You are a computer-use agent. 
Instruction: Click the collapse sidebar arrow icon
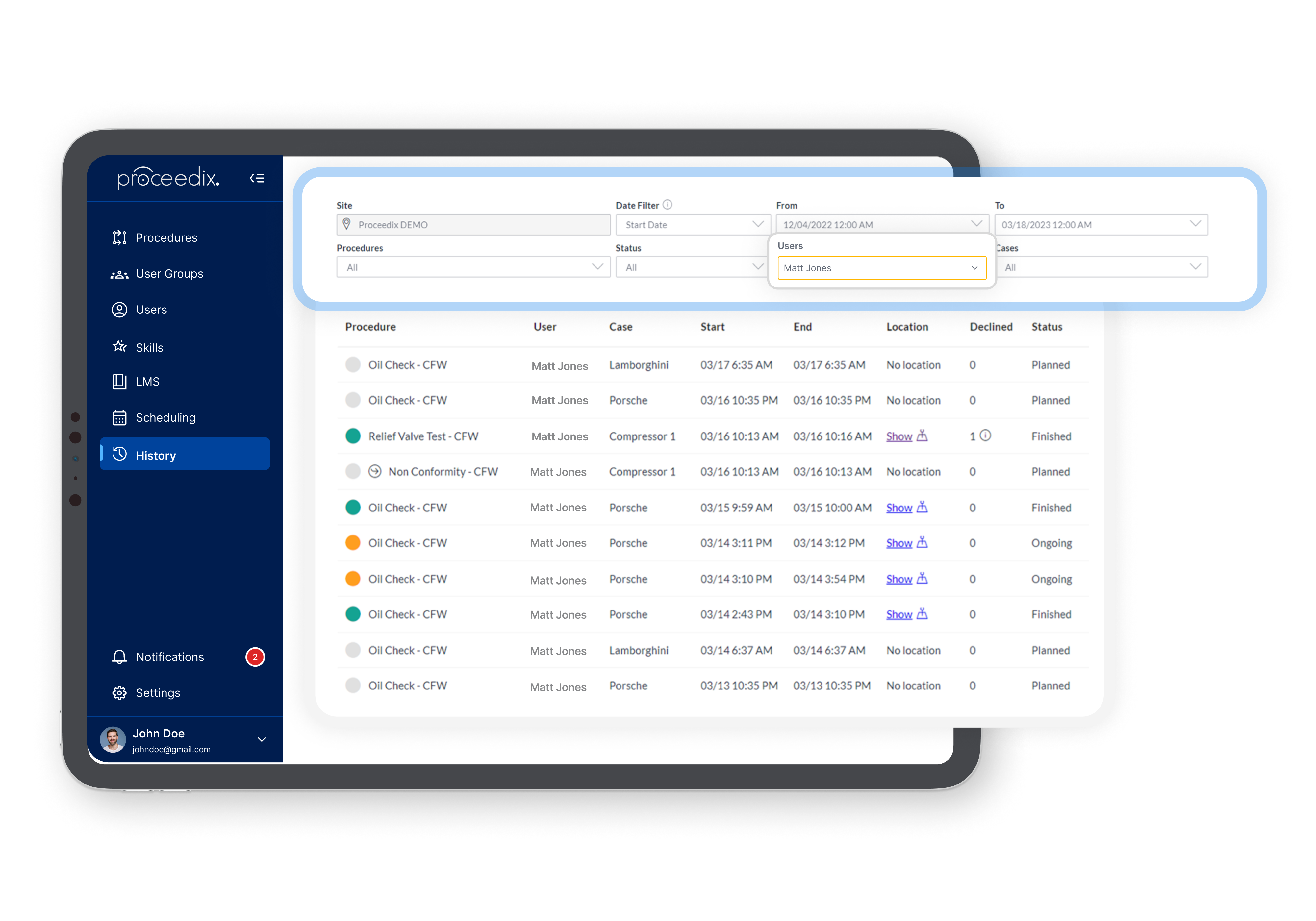click(x=258, y=178)
